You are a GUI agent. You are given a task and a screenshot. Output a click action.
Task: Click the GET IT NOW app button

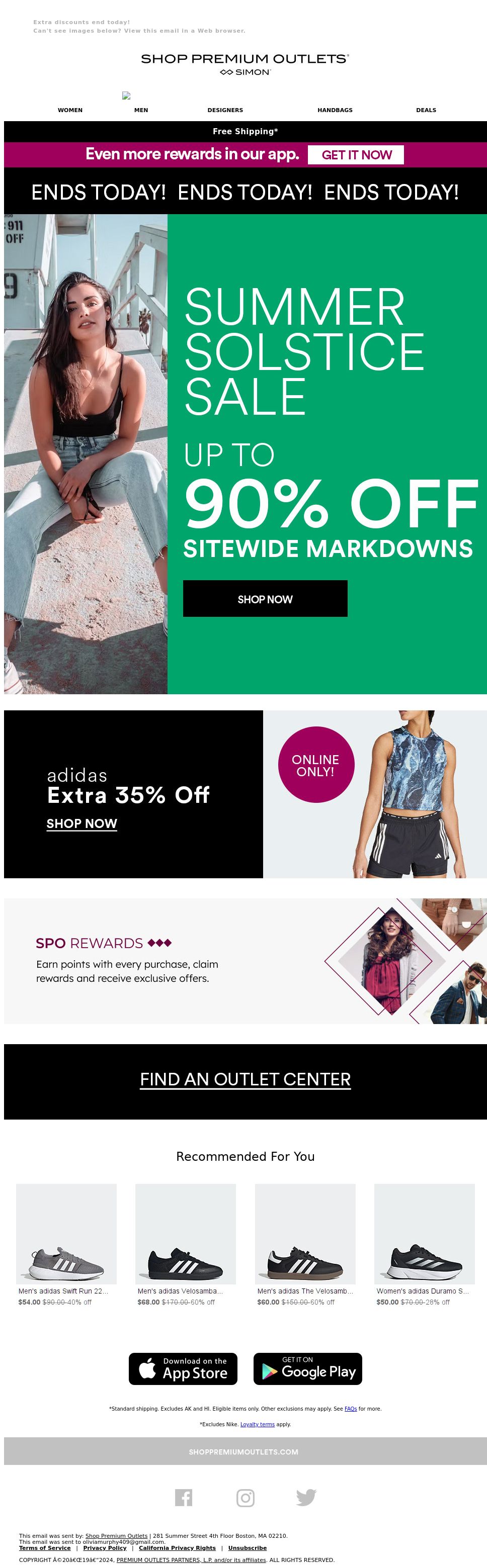[356, 155]
